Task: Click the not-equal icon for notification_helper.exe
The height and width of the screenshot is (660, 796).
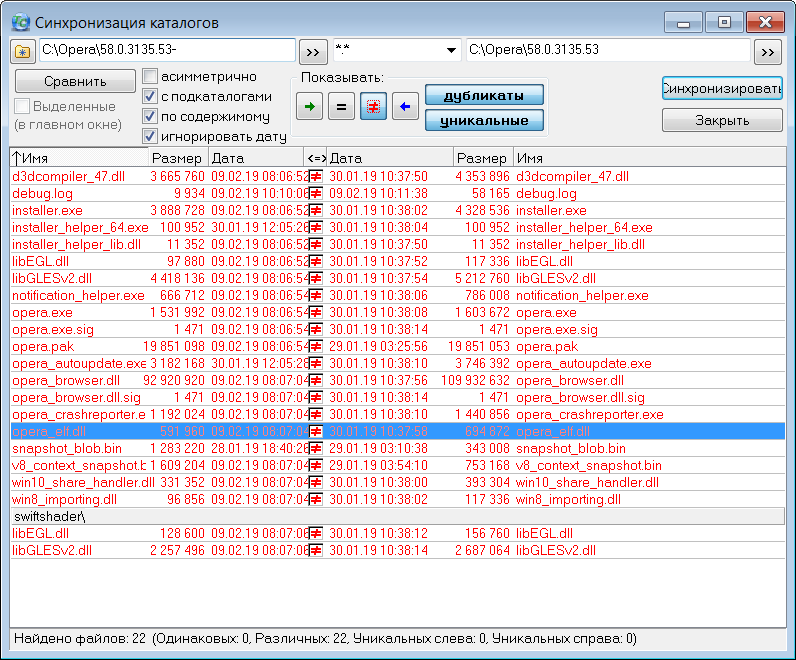Action: point(316,295)
